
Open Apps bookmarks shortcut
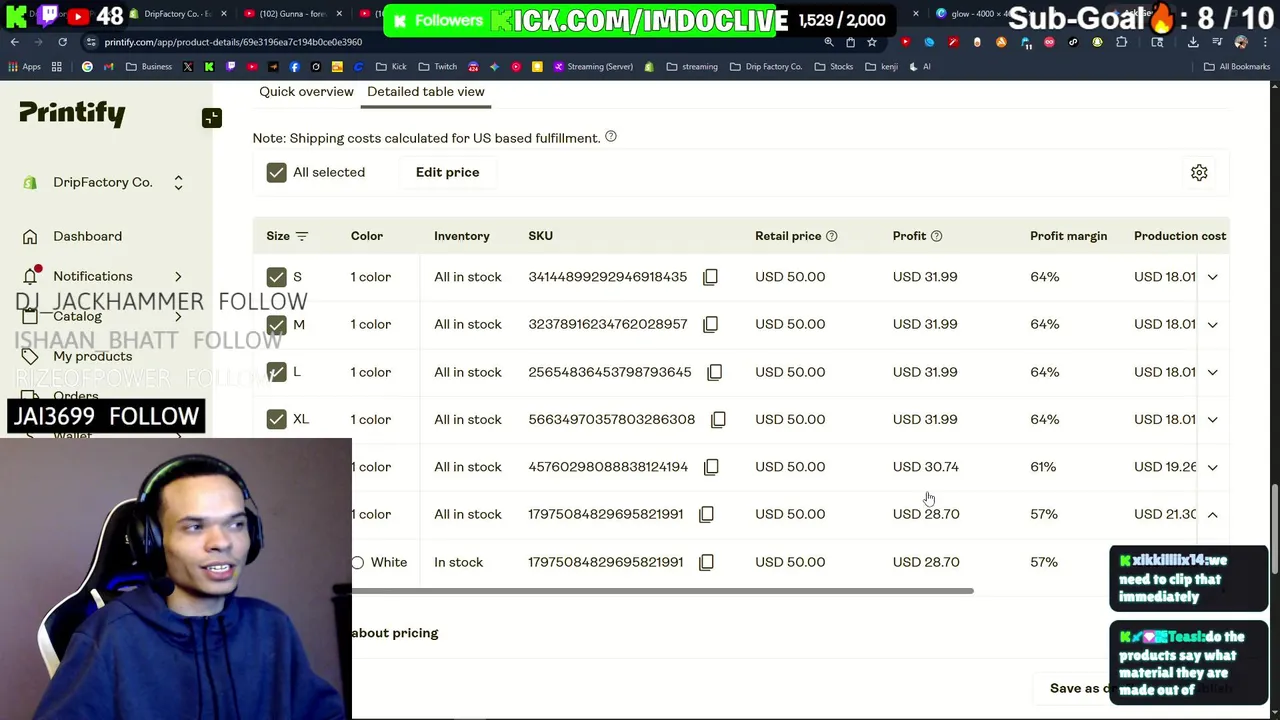25,67
